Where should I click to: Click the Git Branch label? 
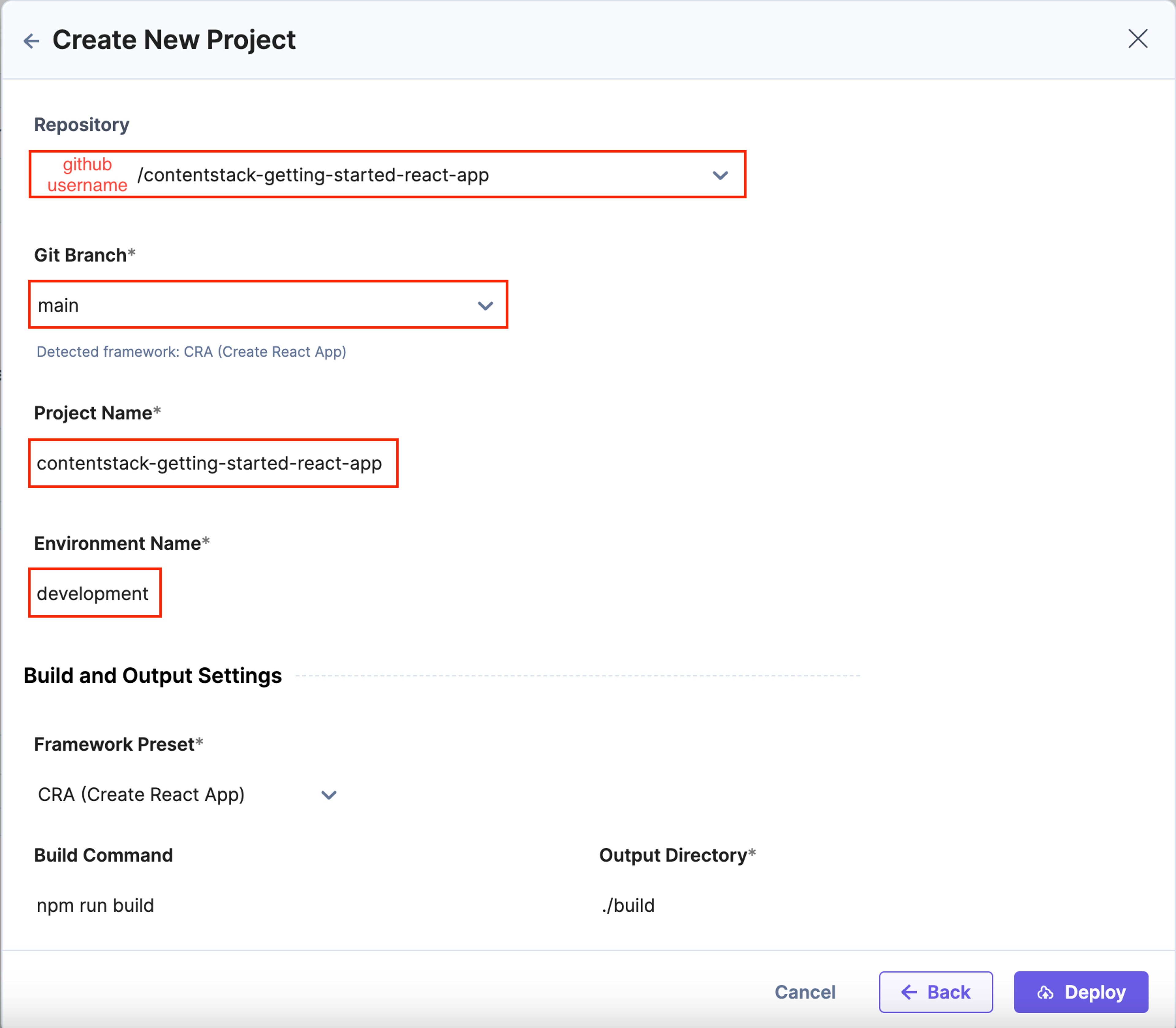(84, 255)
